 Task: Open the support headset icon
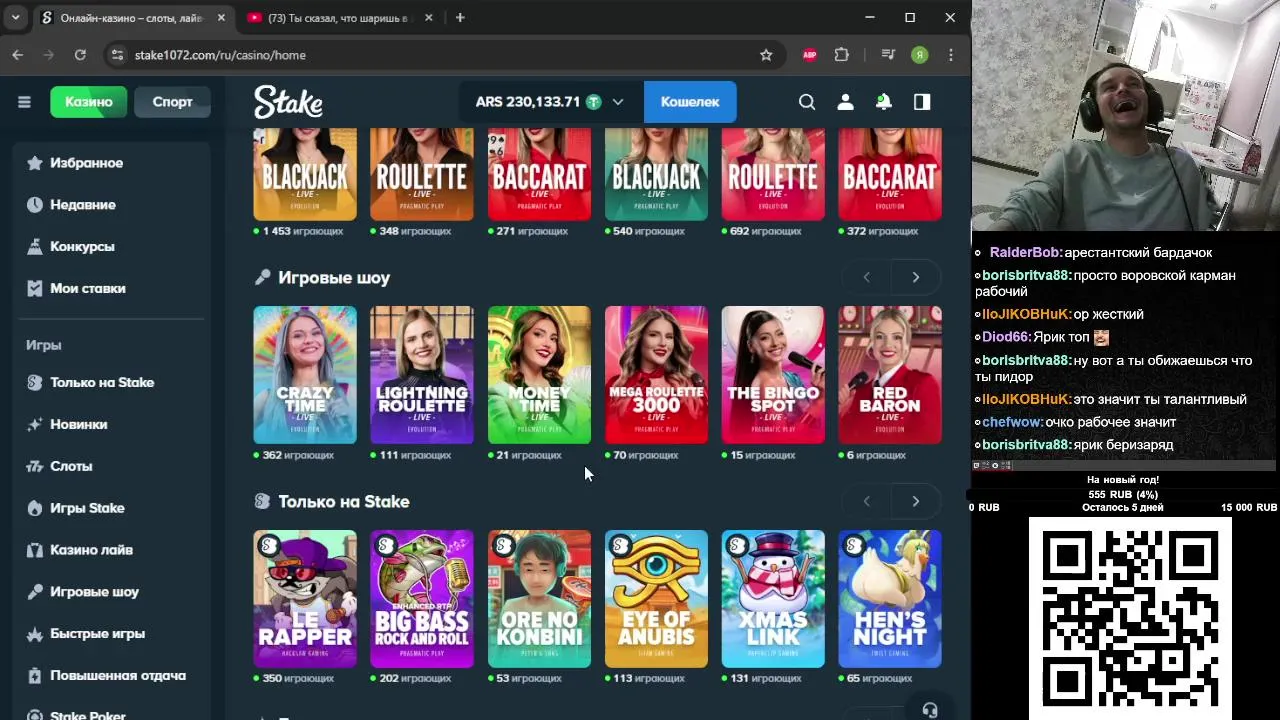tap(930, 710)
